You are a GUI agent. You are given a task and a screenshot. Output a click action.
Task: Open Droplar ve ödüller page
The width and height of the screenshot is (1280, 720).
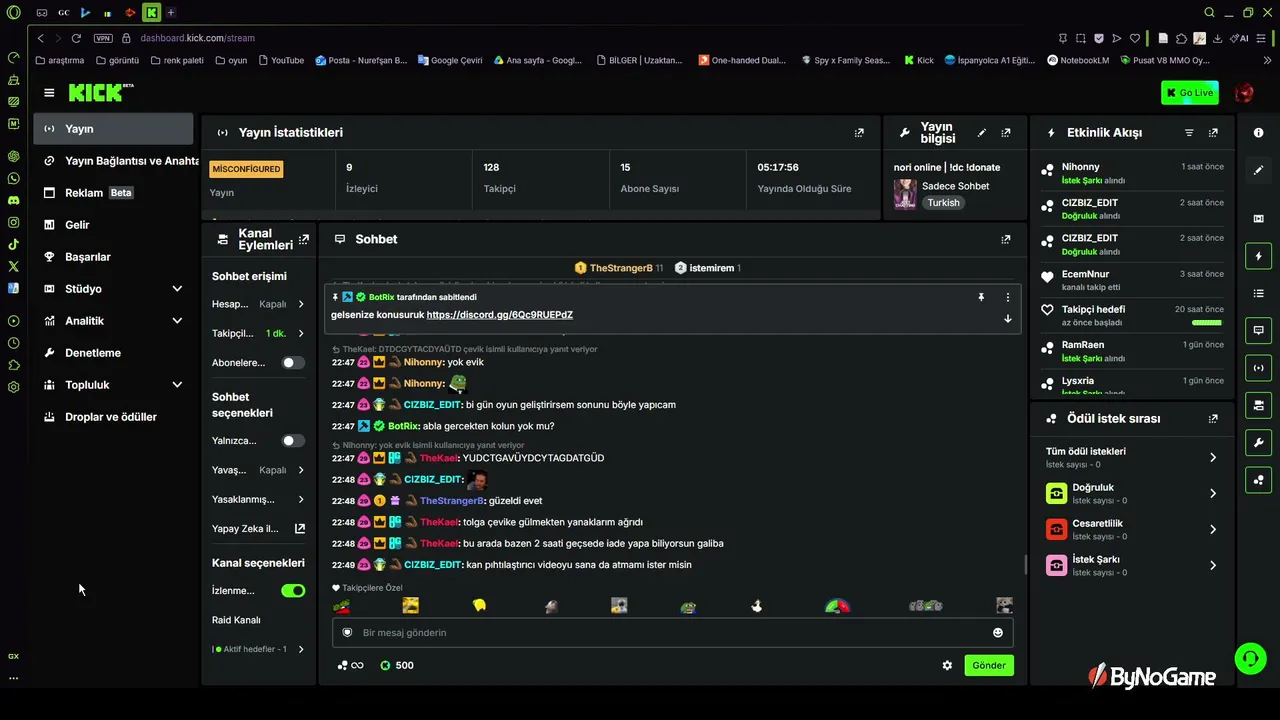pos(113,417)
